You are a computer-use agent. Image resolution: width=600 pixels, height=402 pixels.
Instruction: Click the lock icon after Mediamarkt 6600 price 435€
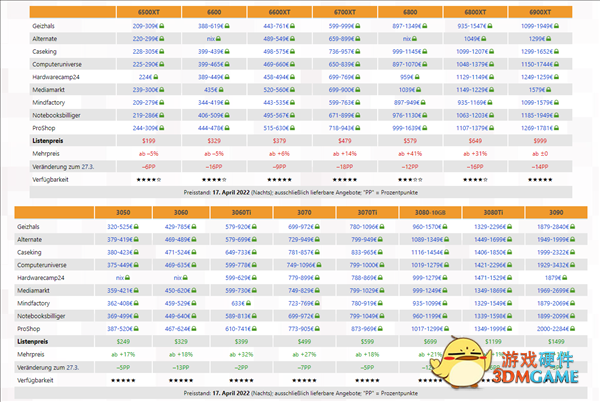[x=221, y=90]
